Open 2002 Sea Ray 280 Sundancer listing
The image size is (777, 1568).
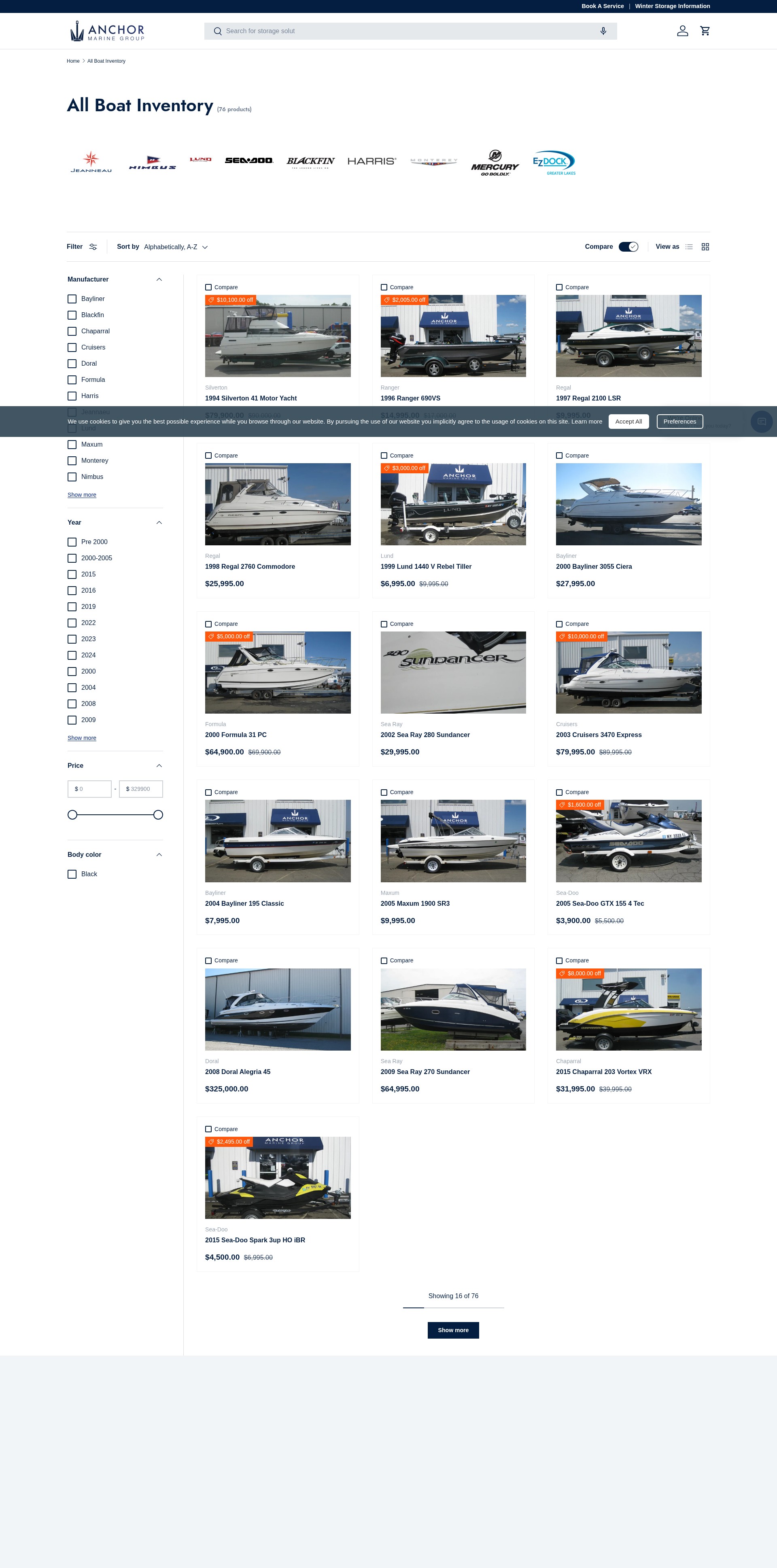coord(425,735)
